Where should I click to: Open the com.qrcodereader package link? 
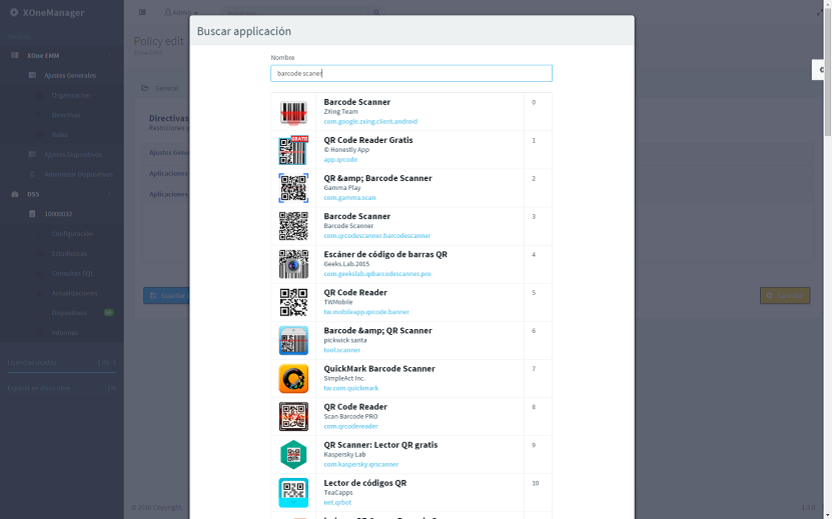(x=351, y=426)
